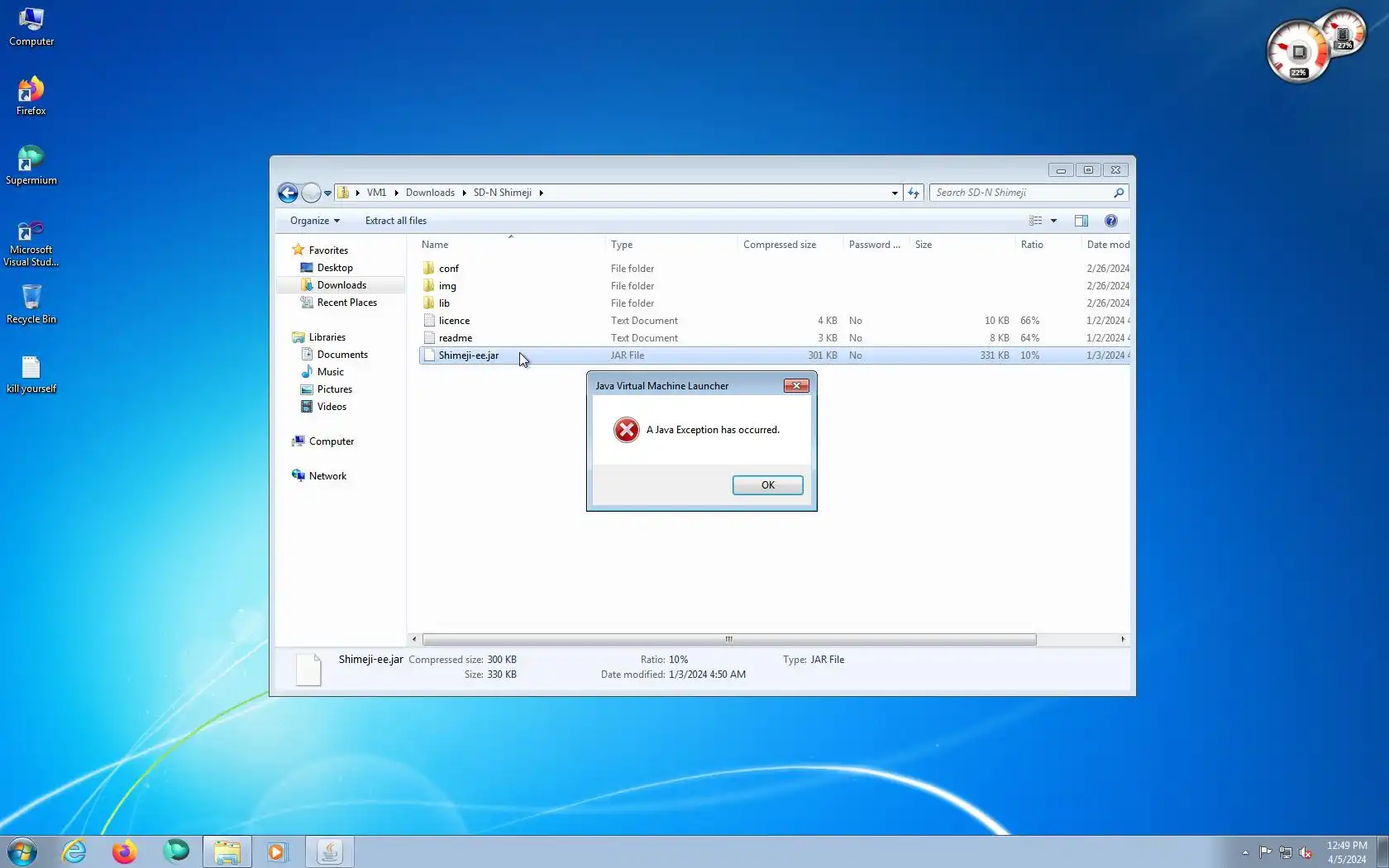1389x868 pixels.
Task: Open the Organize dropdown menu
Action: pos(315,221)
